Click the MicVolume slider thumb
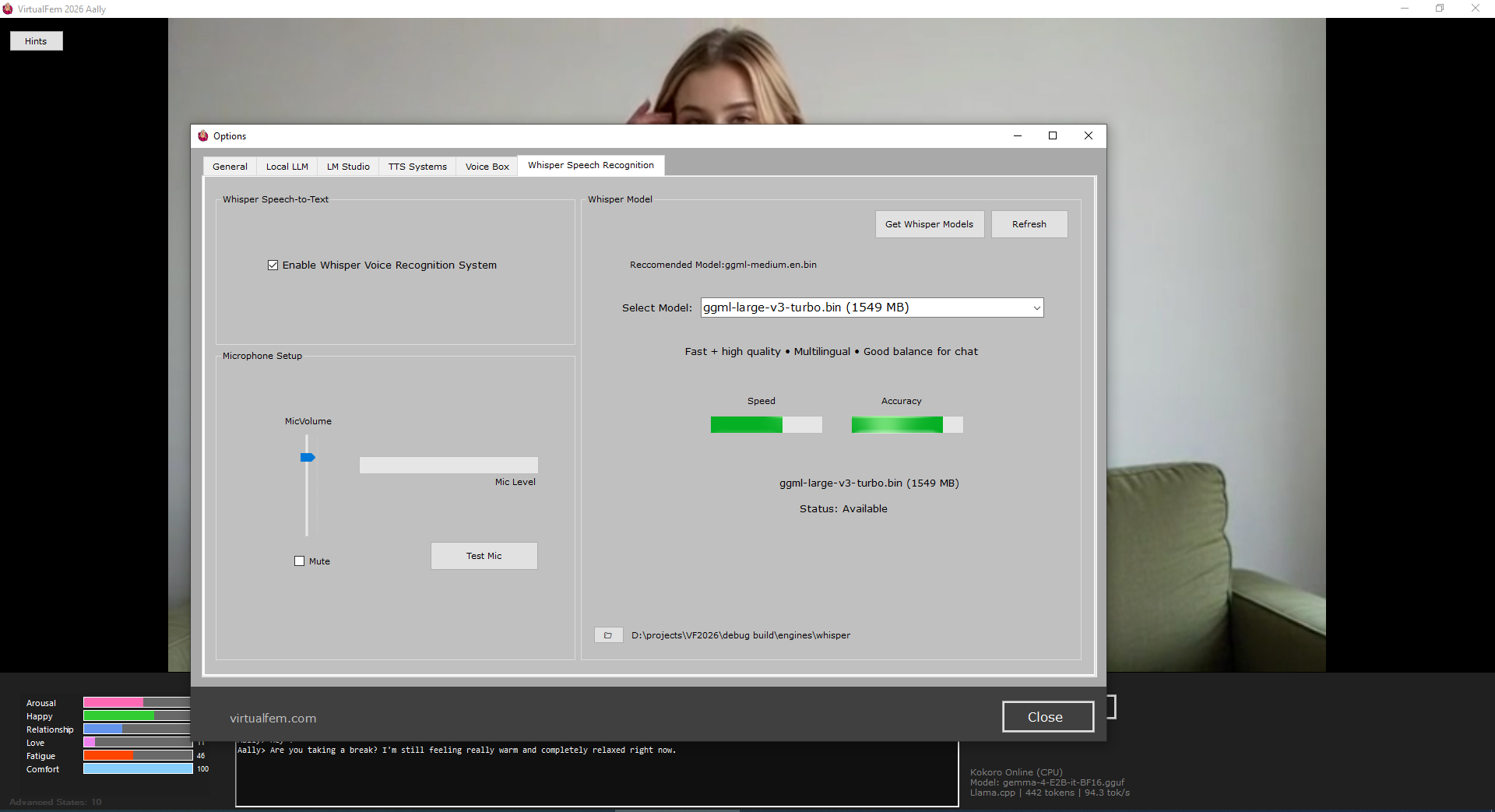This screenshot has width=1495, height=812. (x=308, y=458)
